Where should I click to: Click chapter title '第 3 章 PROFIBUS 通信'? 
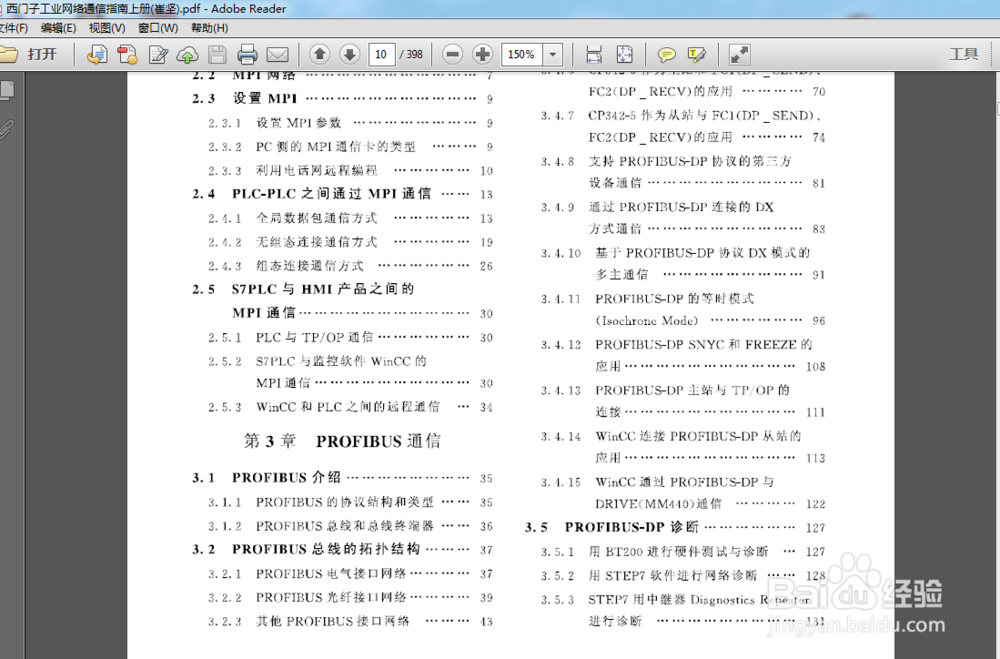342,441
